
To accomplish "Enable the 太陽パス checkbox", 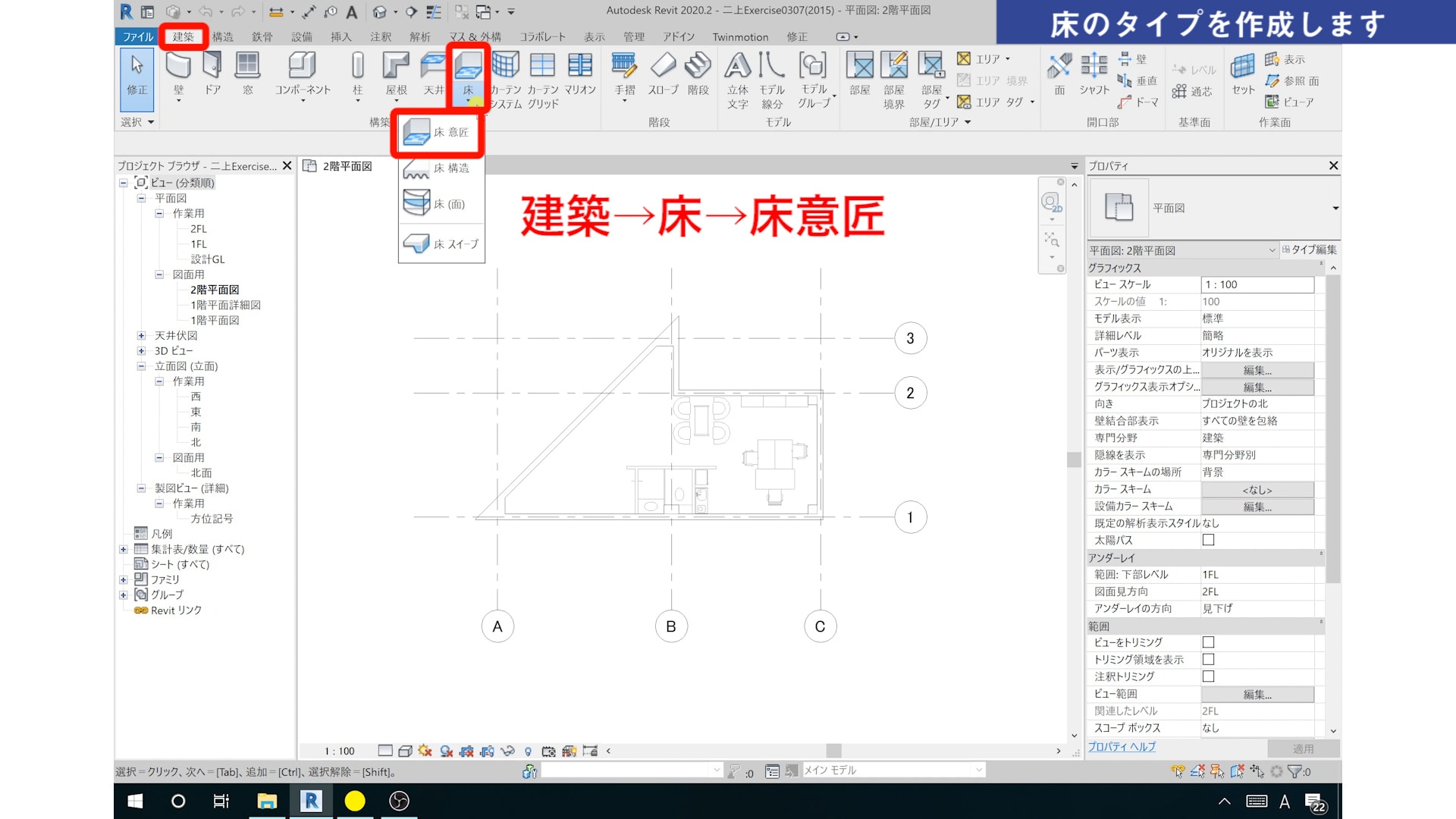I will pyautogui.click(x=1208, y=540).
